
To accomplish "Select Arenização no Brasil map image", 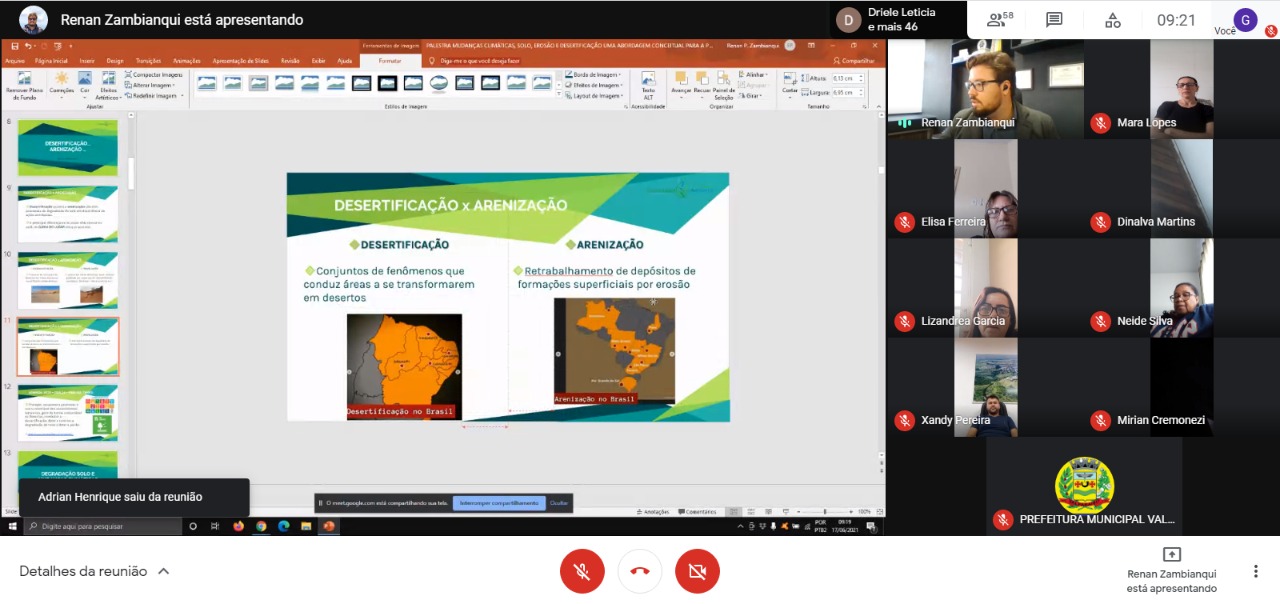I will (x=614, y=351).
